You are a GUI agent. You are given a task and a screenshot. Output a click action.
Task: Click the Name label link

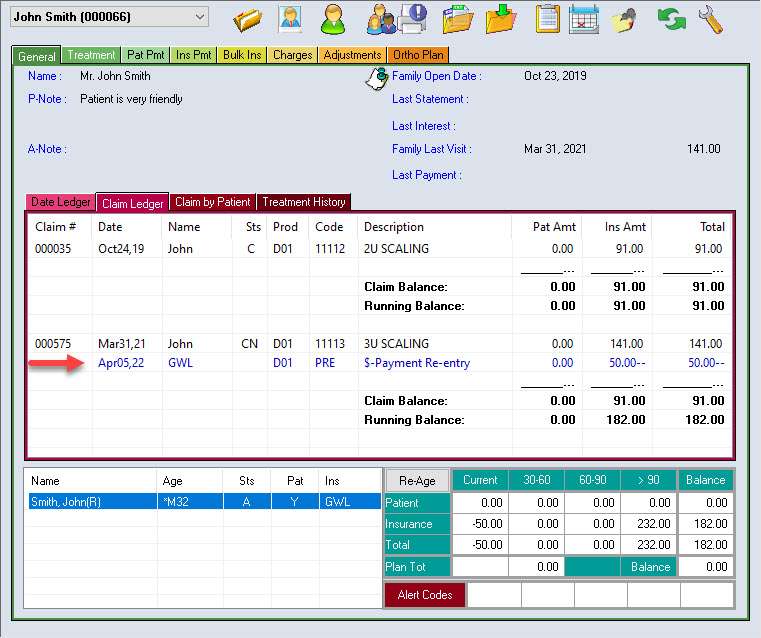tap(45, 76)
